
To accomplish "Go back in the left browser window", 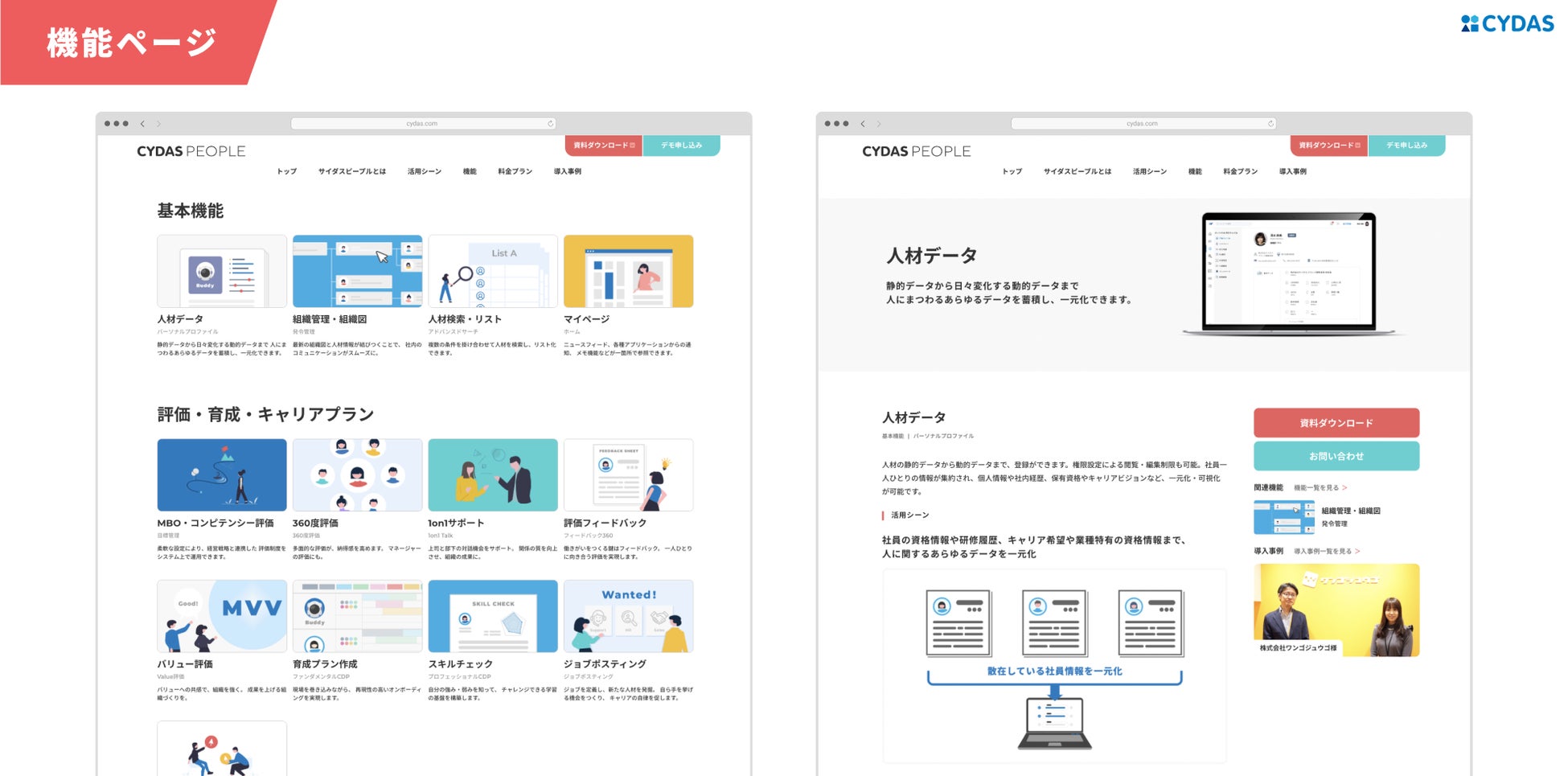I will tap(142, 124).
